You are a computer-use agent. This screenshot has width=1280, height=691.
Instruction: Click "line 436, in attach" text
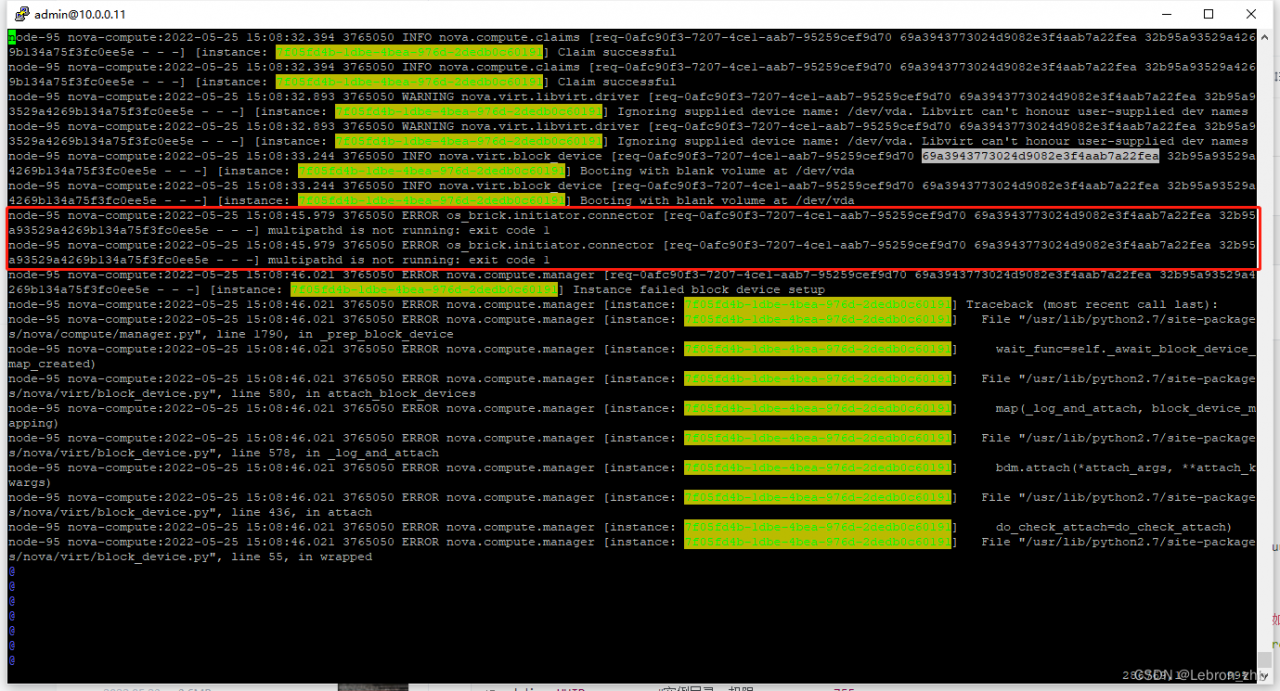[x=308, y=513]
